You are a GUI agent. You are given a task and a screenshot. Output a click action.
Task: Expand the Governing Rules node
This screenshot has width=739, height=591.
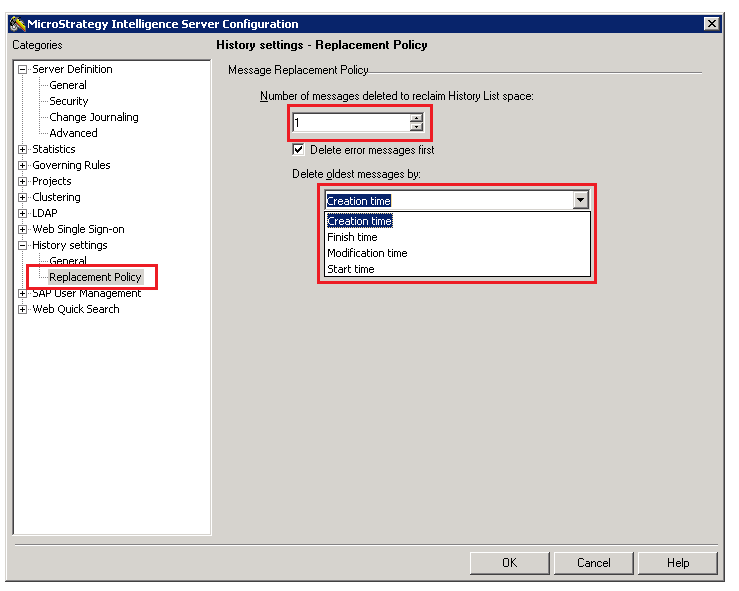pyautogui.click(x=23, y=166)
